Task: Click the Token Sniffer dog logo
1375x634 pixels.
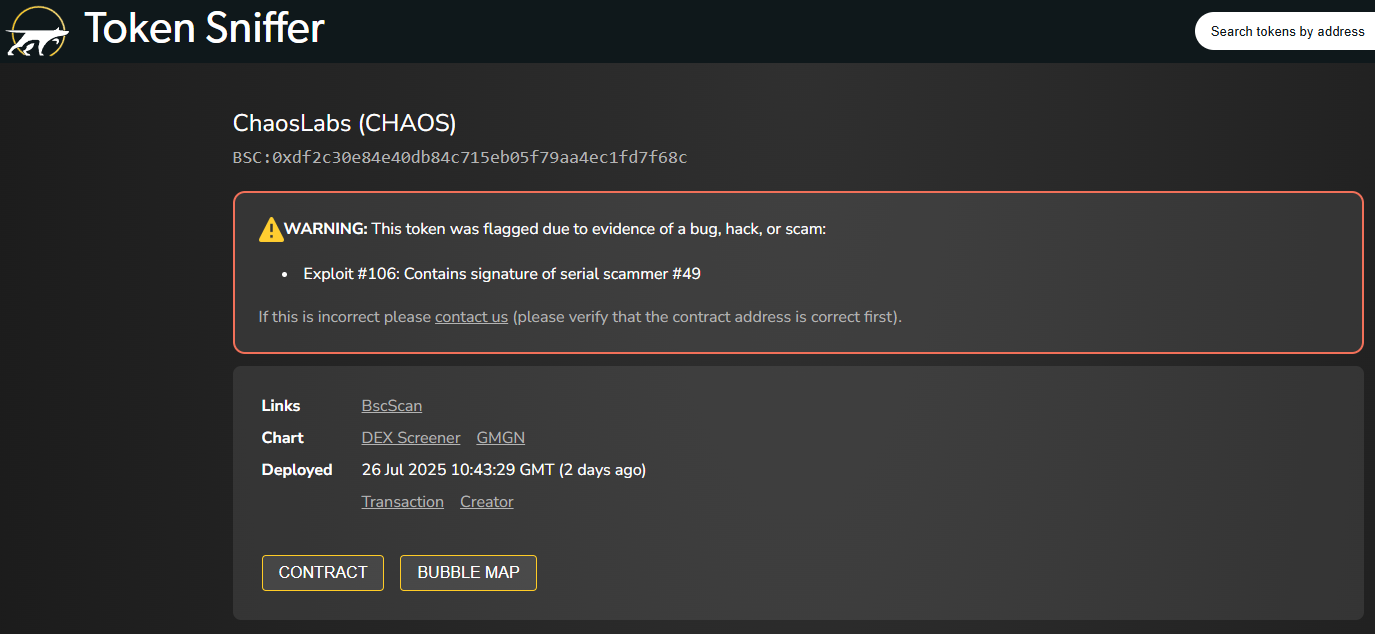Action: click(x=37, y=30)
